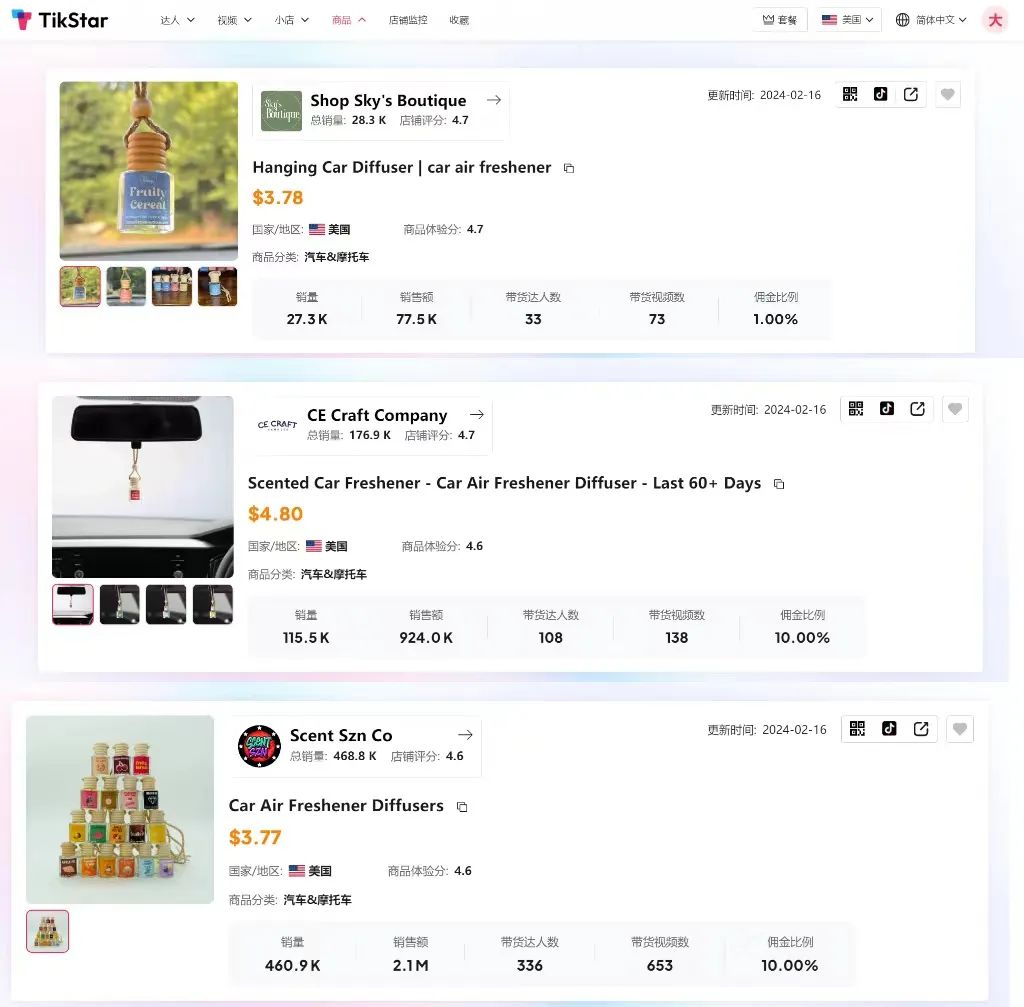The height and width of the screenshot is (1007, 1024).
Task: Open the 店铺监控 menu item
Action: [407, 20]
